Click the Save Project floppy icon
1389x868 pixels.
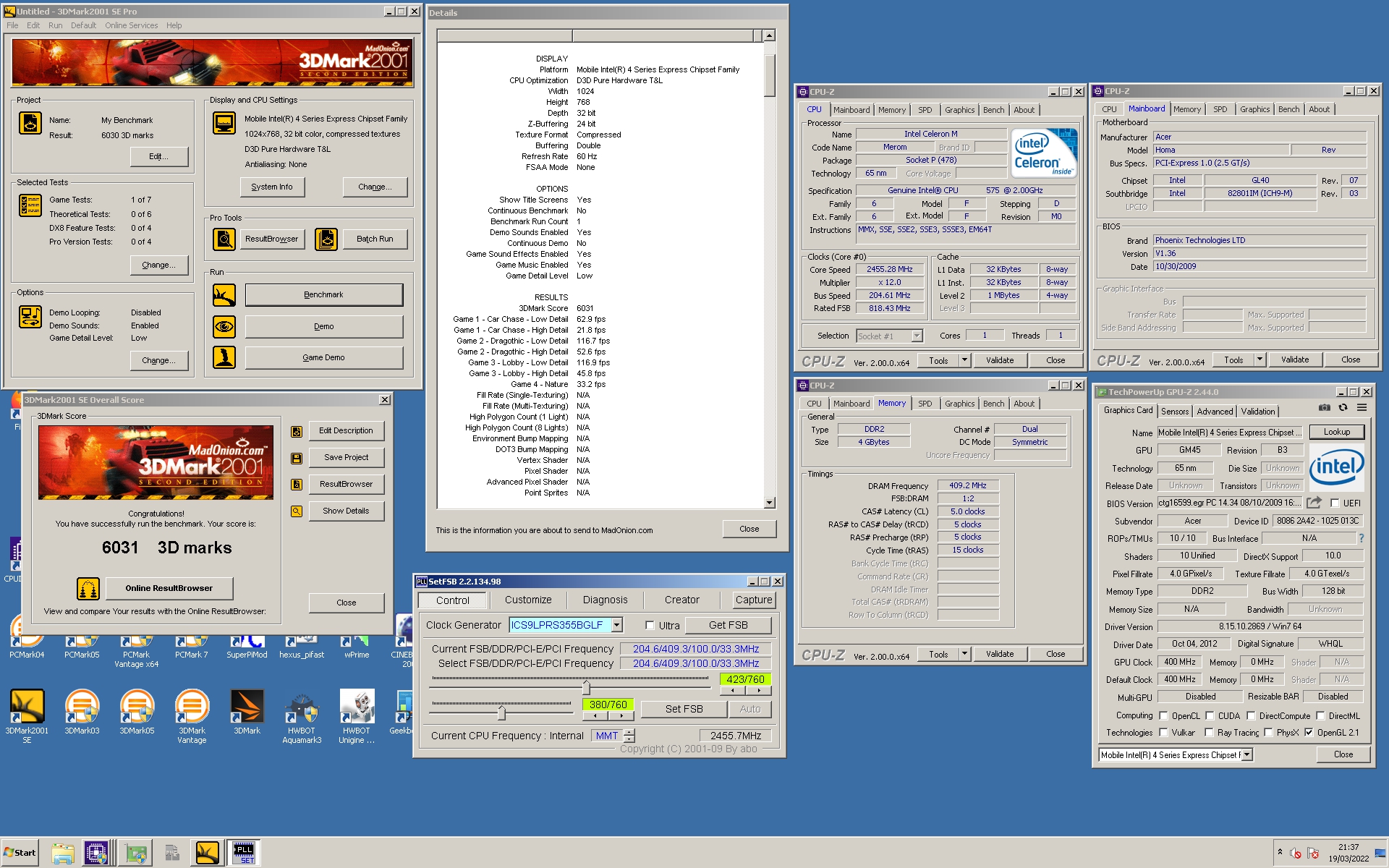[297, 459]
